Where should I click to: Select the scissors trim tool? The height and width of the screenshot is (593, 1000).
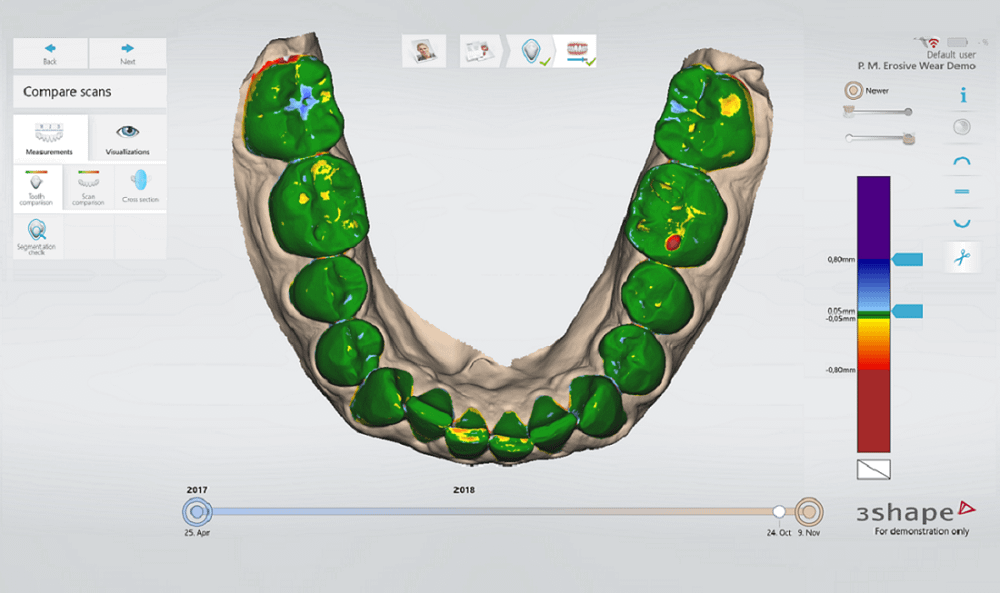click(963, 257)
